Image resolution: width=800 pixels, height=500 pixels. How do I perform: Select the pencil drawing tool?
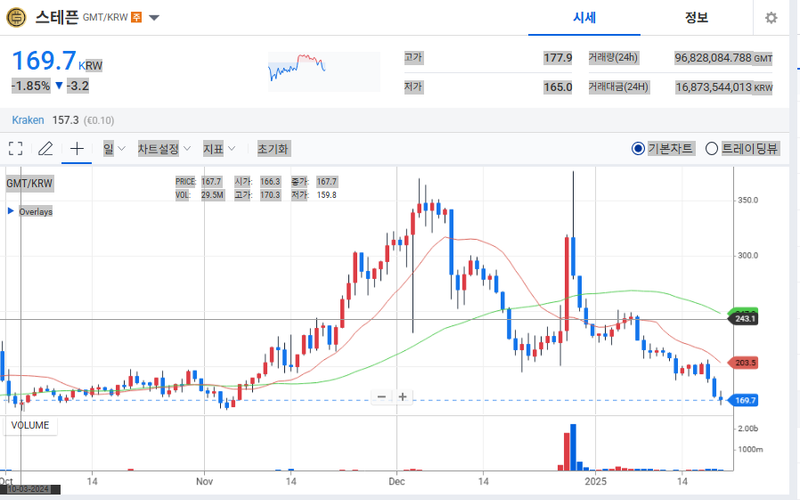[x=45, y=149]
